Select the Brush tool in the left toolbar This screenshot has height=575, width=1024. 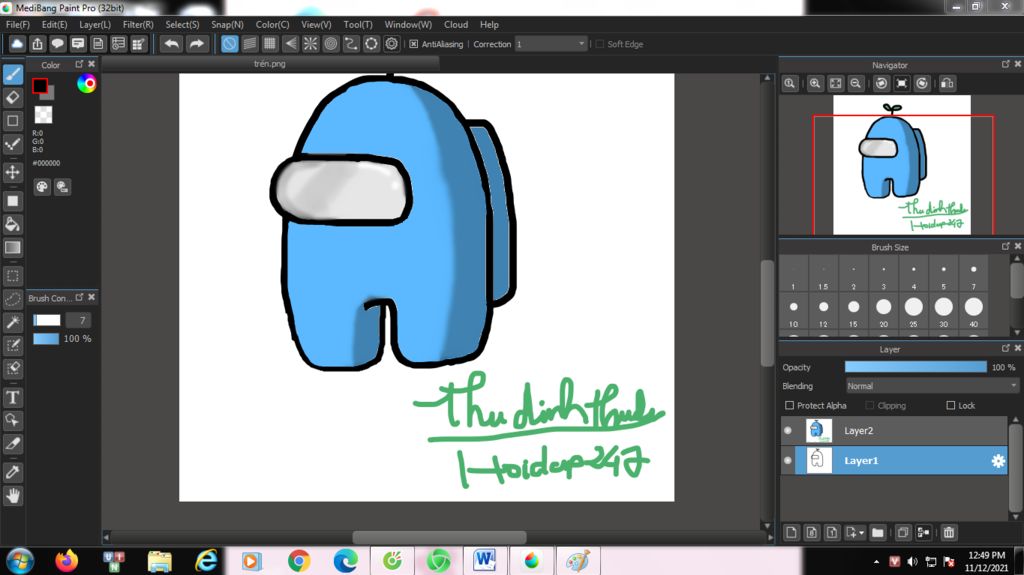coord(13,74)
